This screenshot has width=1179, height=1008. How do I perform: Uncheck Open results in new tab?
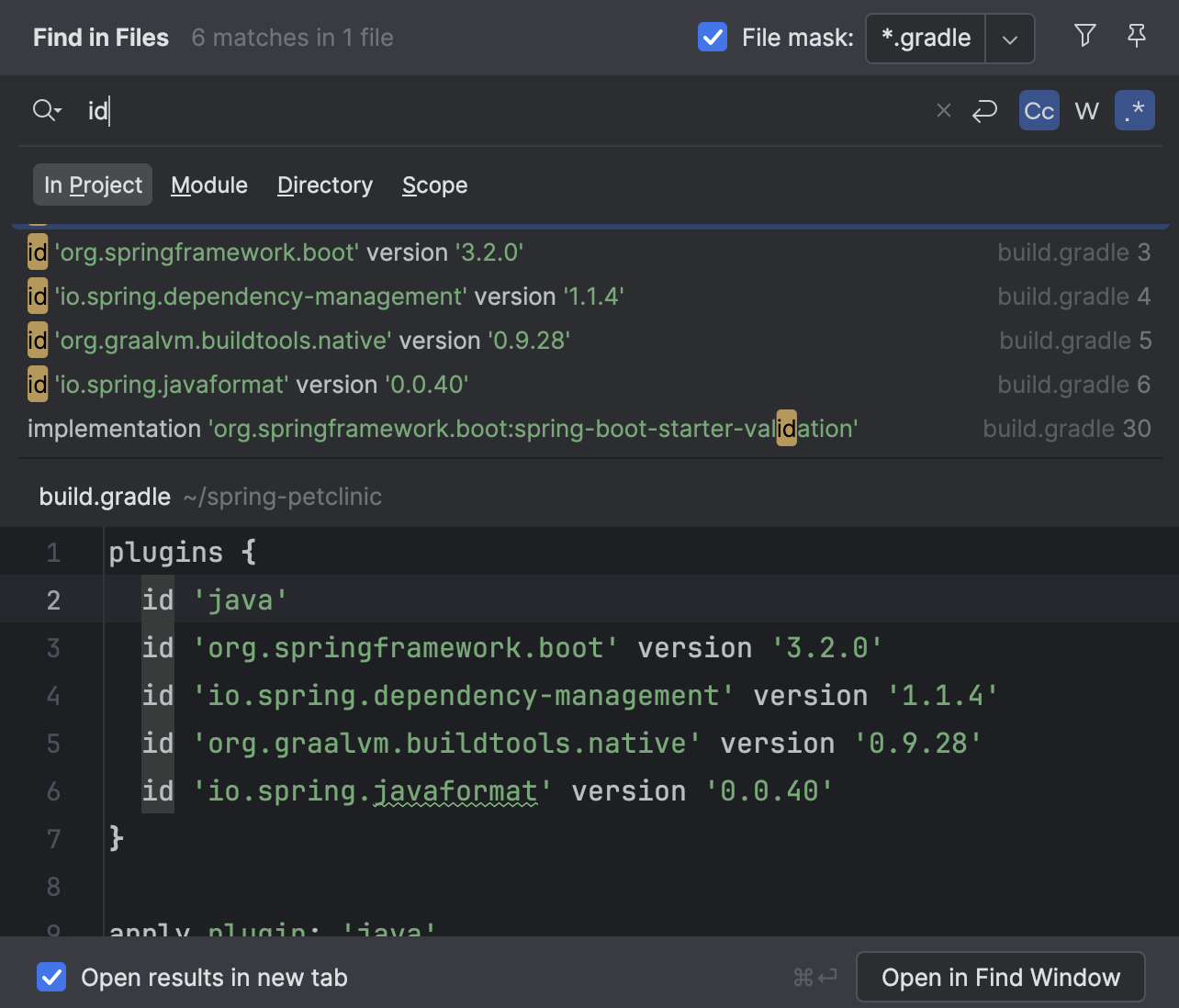pos(51,978)
